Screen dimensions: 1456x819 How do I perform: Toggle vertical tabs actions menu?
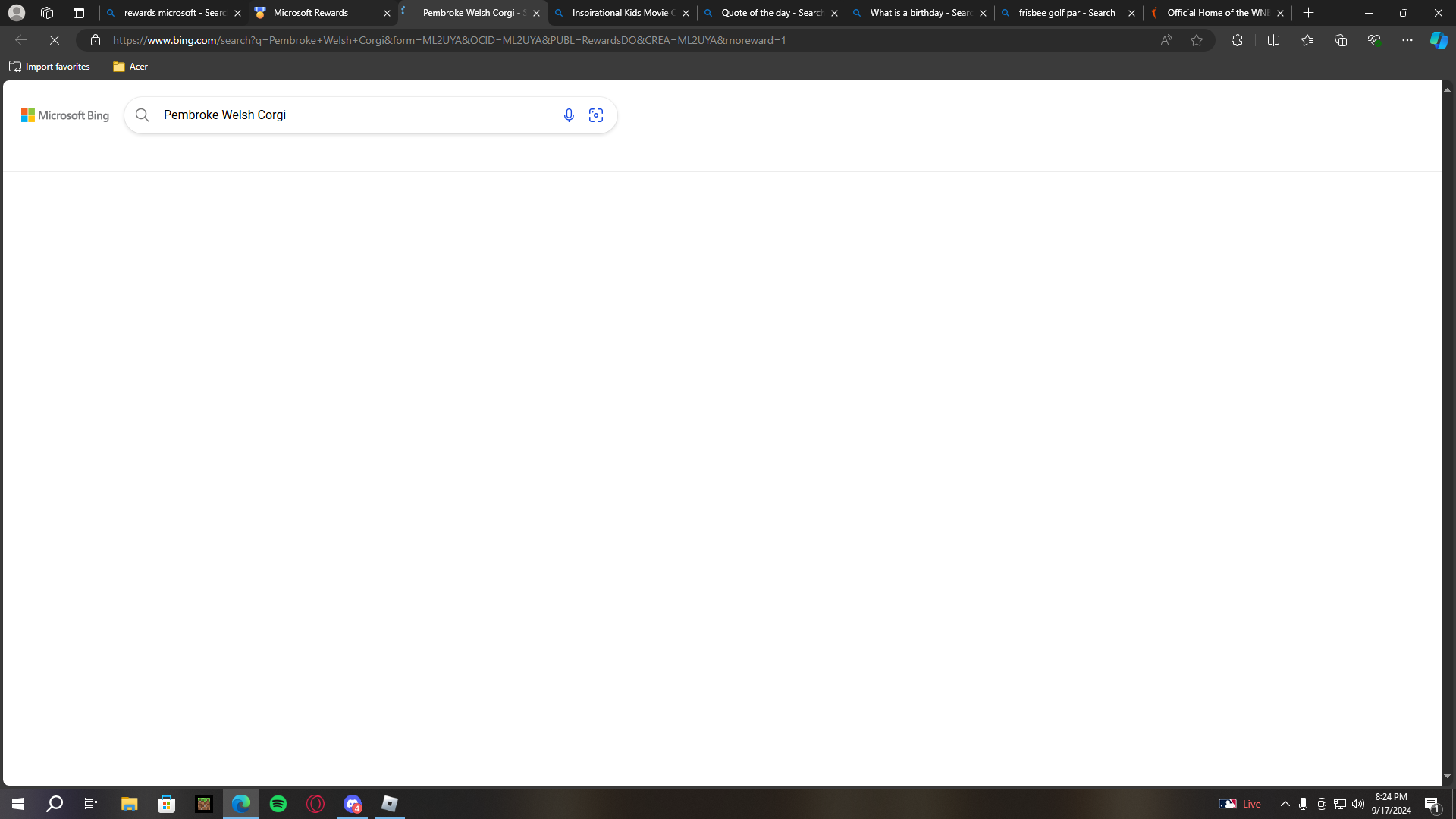pyautogui.click(x=79, y=13)
